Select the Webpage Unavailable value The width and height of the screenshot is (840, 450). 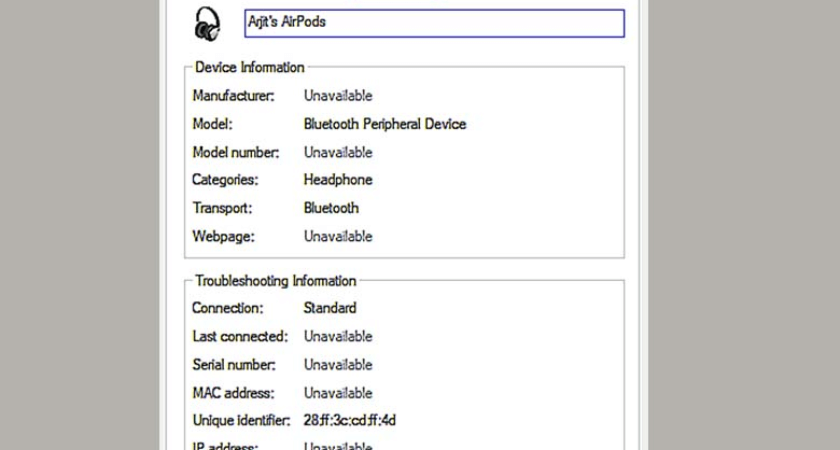click(x=338, y=237)
